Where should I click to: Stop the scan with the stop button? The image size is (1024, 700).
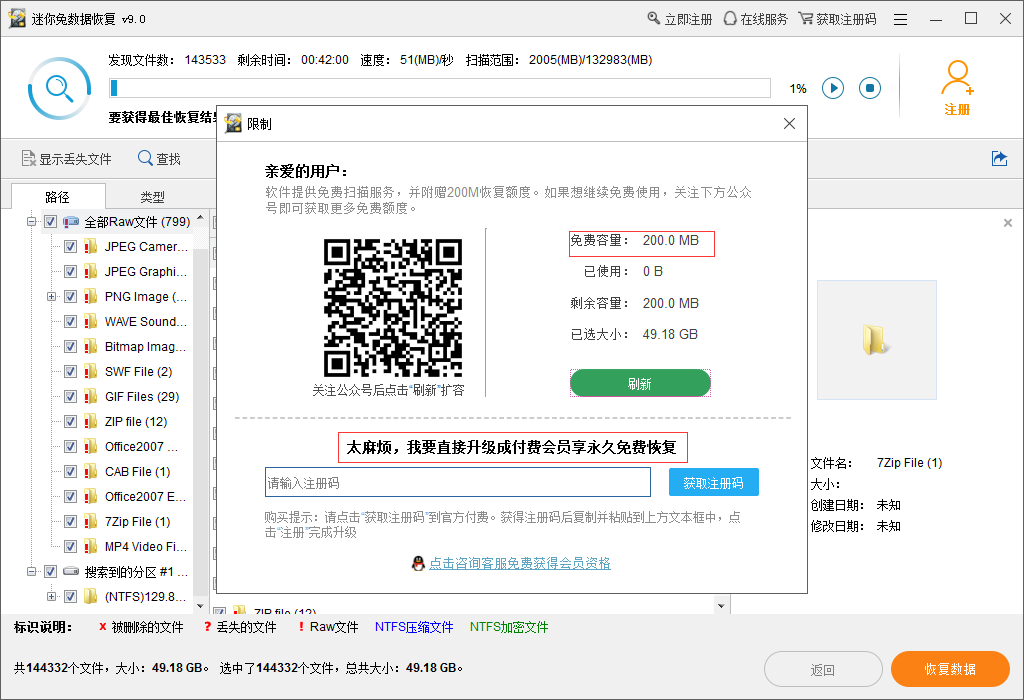tap(870, 88)
